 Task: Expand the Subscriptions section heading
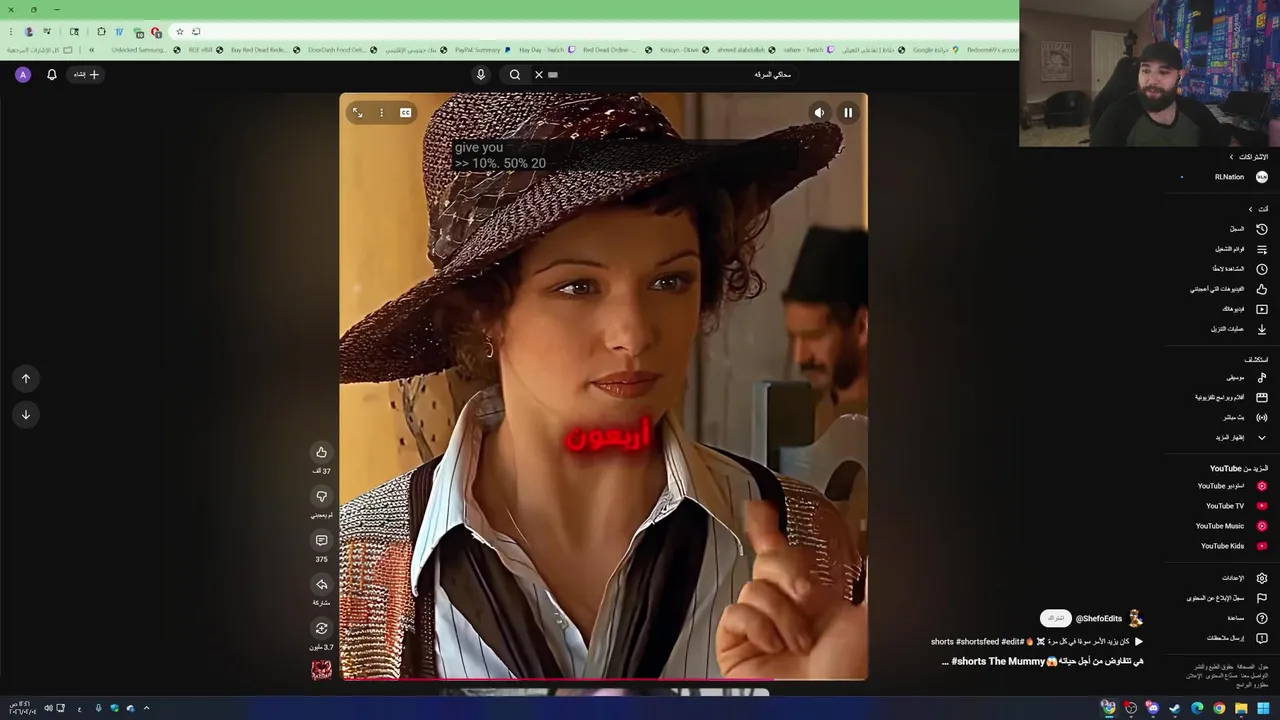click(1250, 157)
